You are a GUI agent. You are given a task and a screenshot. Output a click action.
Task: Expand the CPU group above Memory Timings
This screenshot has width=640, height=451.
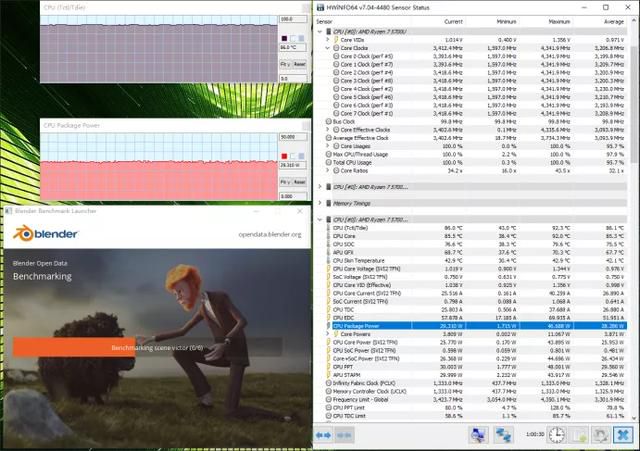pyautogui.click(x=320, y=187)
